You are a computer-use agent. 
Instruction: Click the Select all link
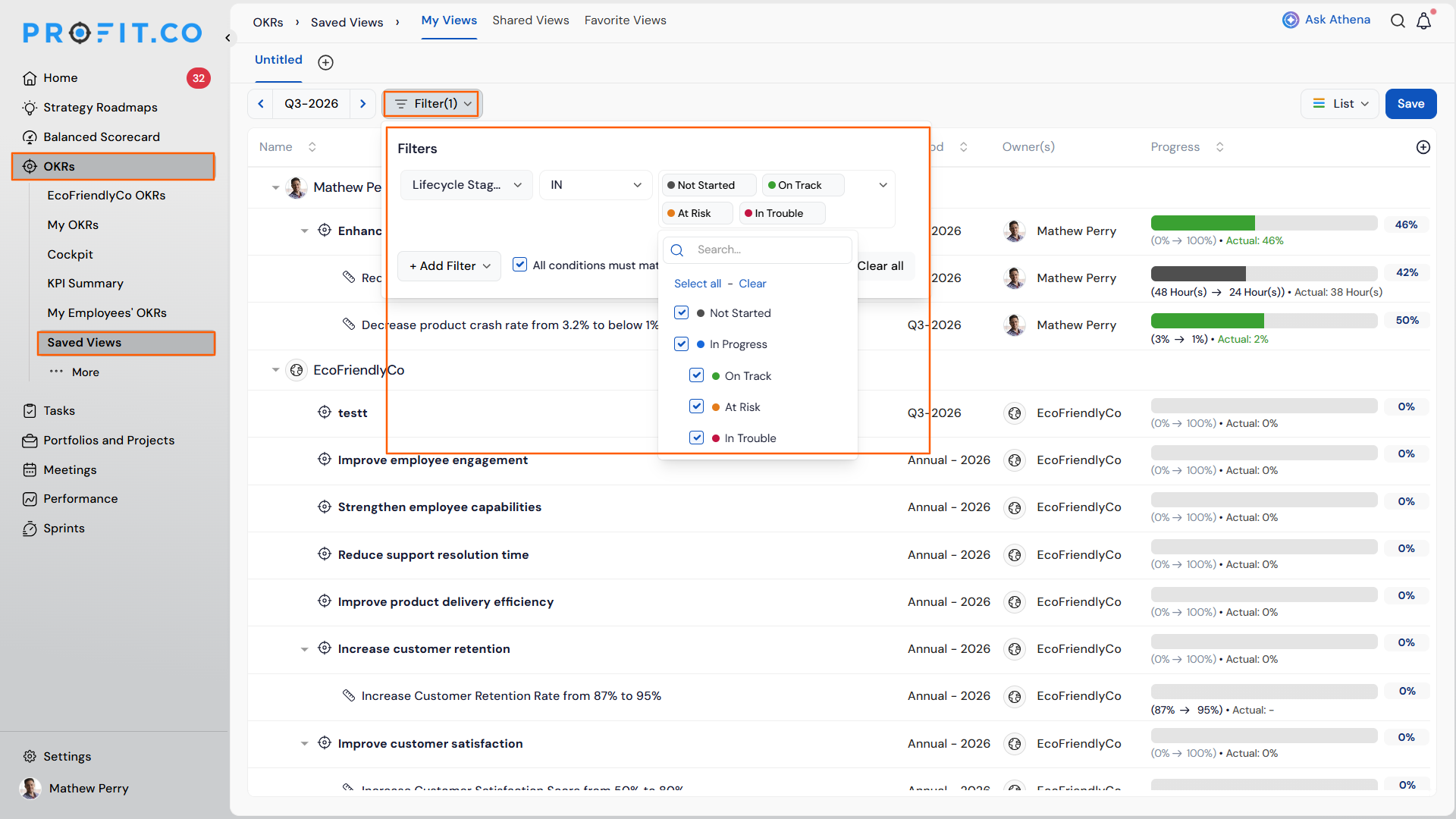[698, 284]
